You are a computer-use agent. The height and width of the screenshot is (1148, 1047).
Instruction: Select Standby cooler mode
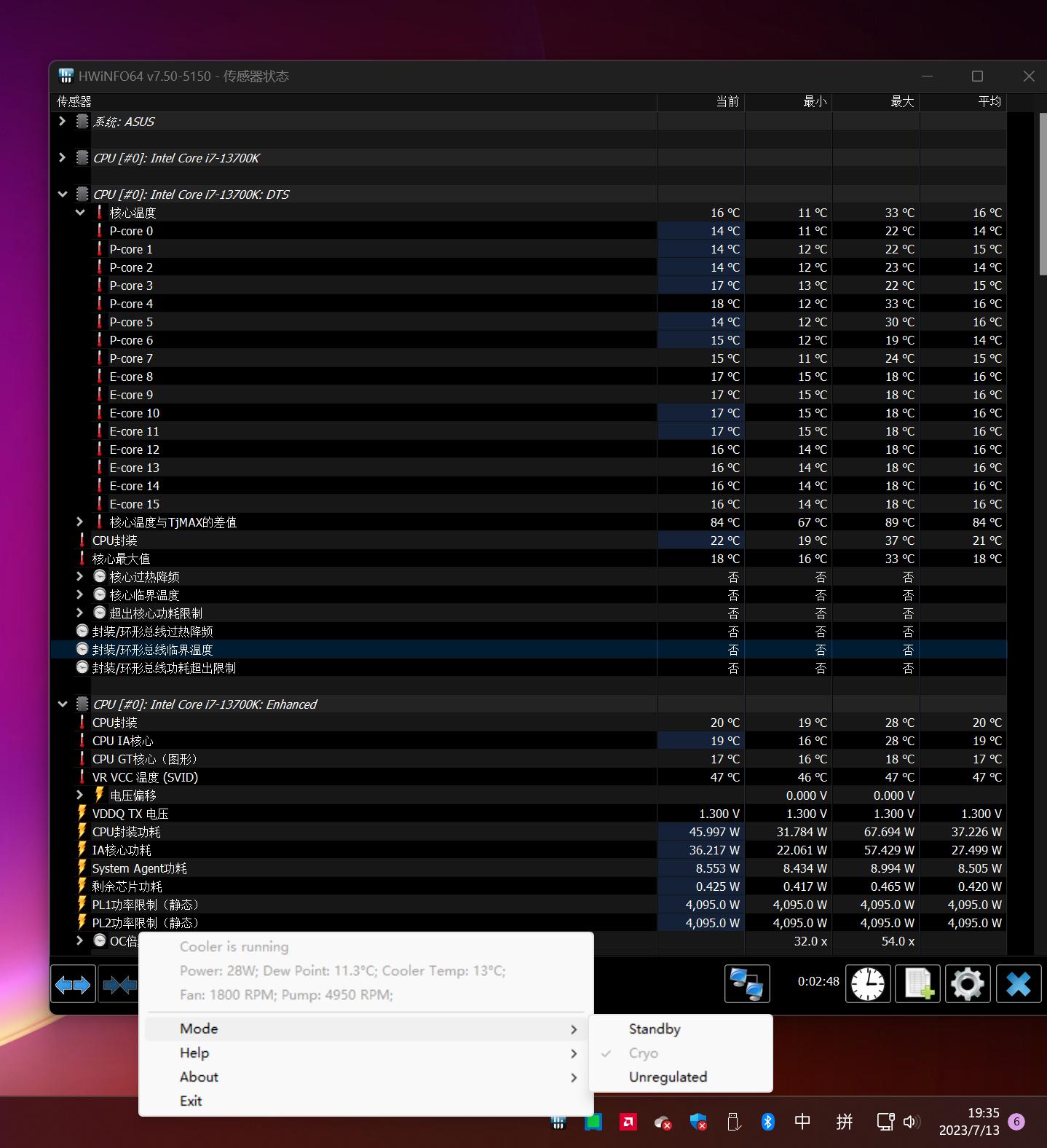coord(655,1029)
